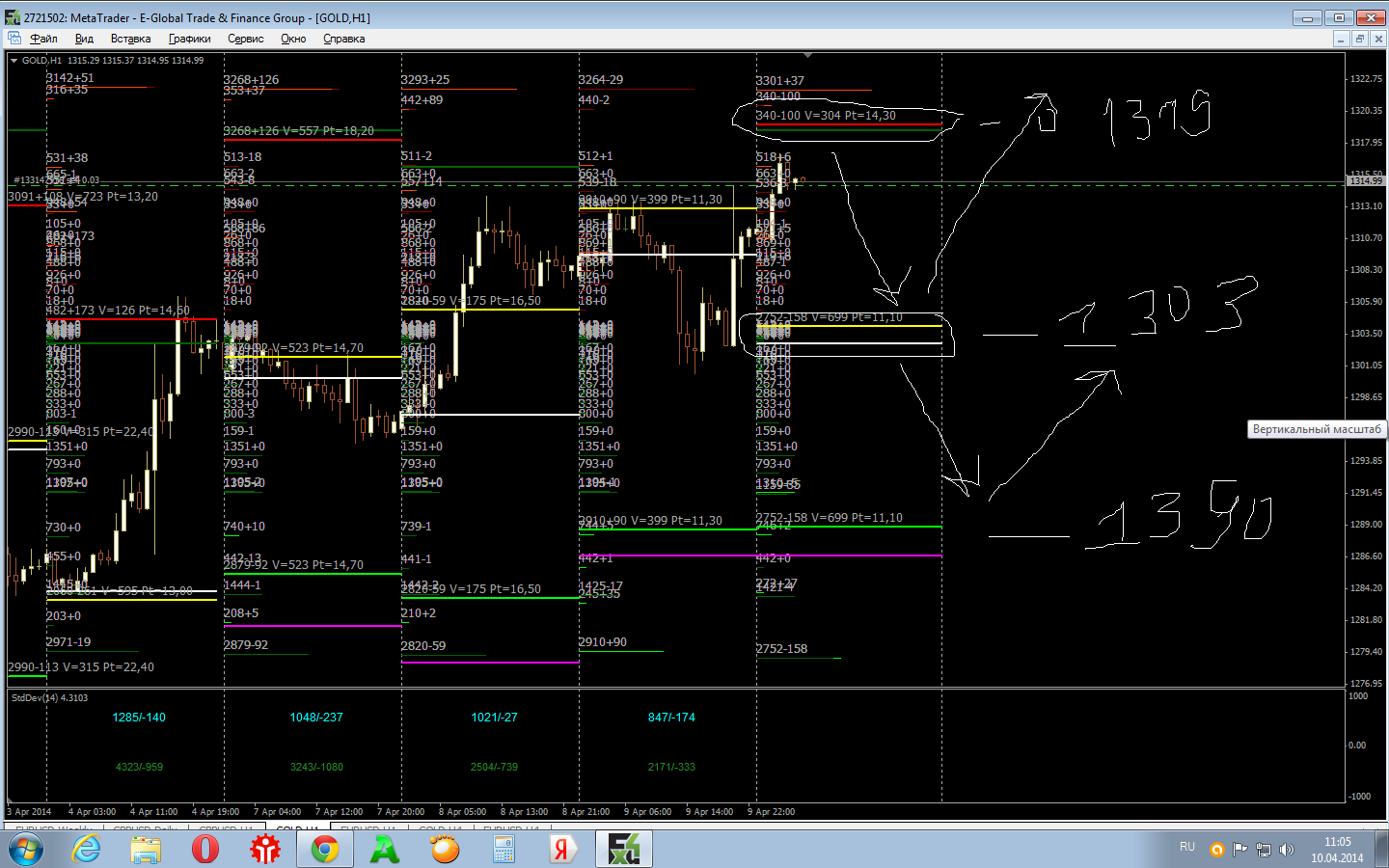Launch Internet Explorer from the taskbar
The image size is (1389, 868).
pyautogui.click(x=87, y=849)
